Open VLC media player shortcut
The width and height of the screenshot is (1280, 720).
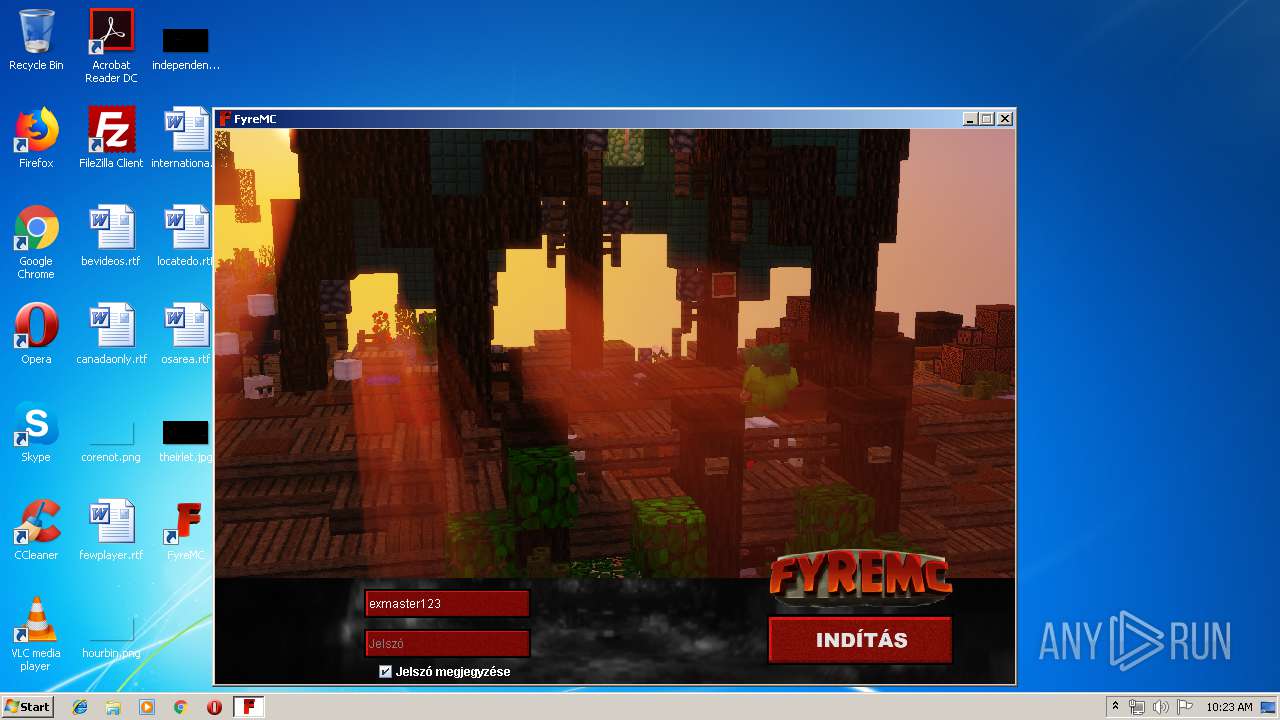click(x=36, y=634)
